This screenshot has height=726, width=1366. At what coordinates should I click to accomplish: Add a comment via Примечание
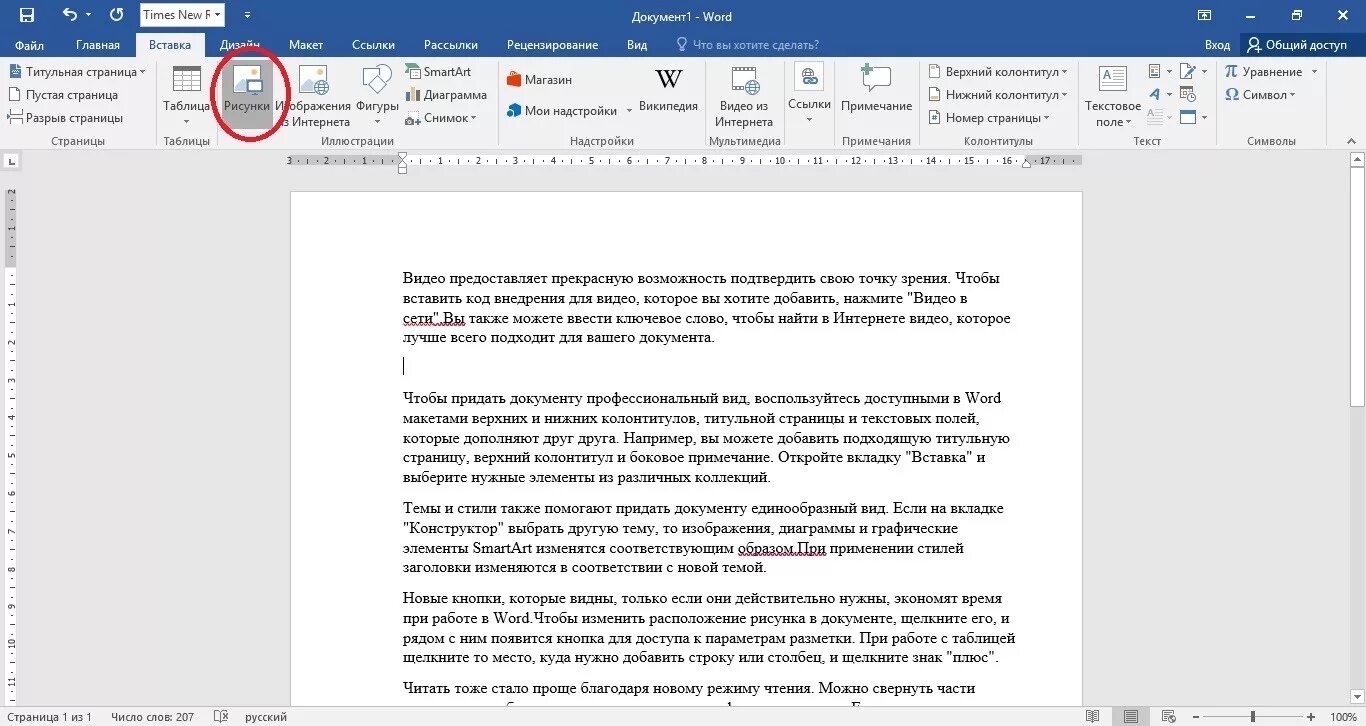876,90
